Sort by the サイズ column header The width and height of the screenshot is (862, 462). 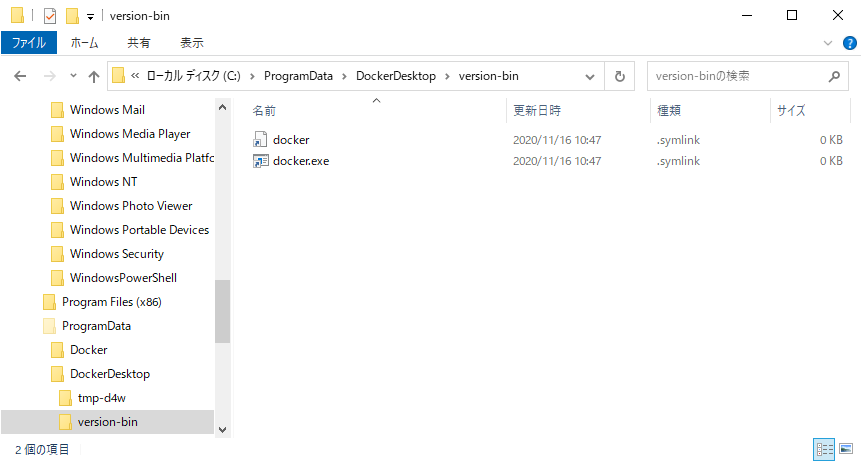click(791, 111)
